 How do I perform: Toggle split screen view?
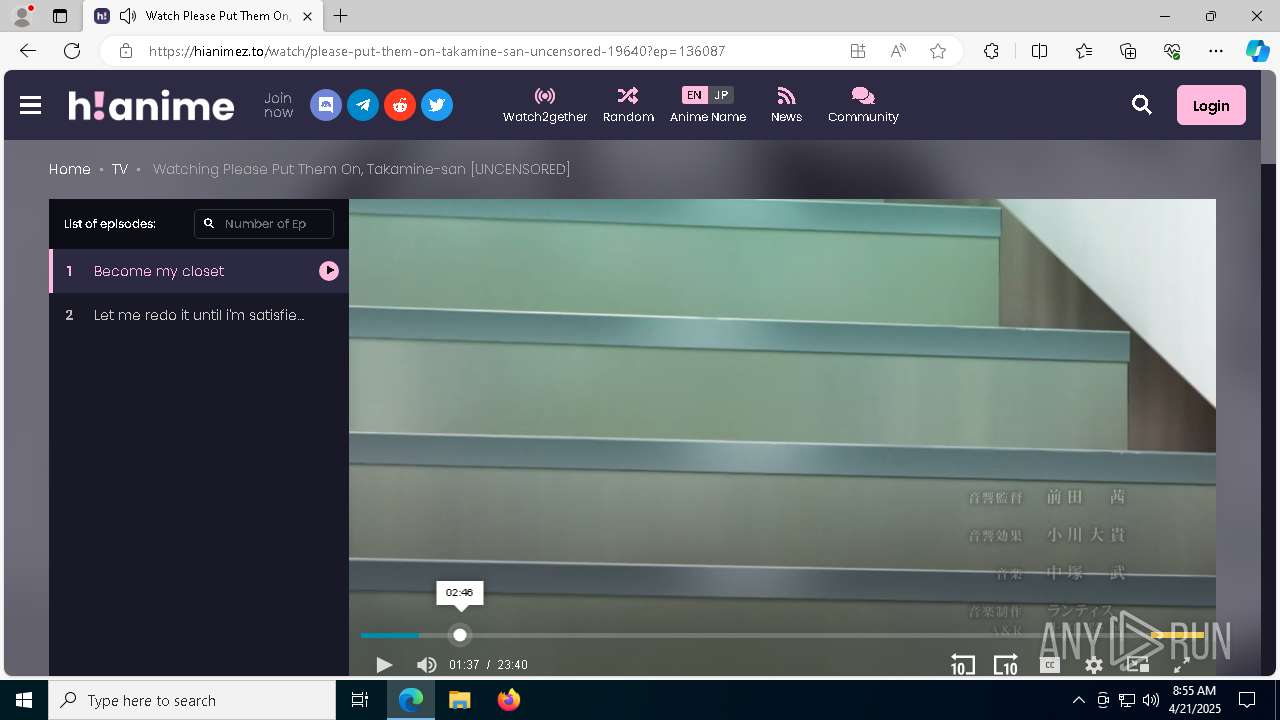(1039, 51)
